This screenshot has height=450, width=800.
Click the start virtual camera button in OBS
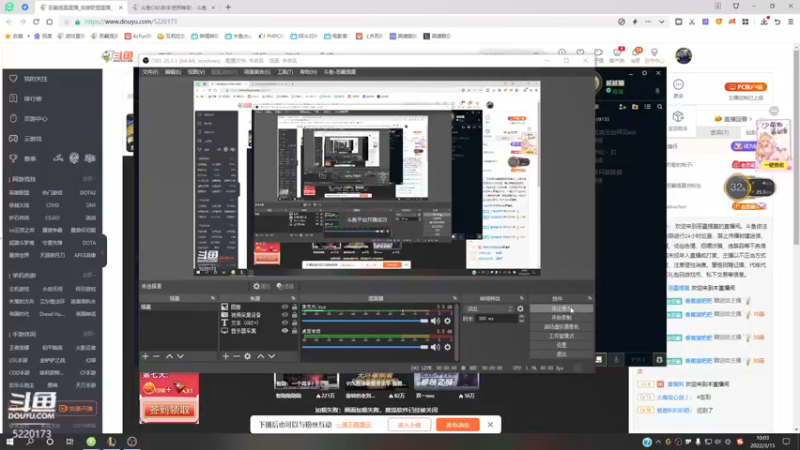click(x=561, y=327)
